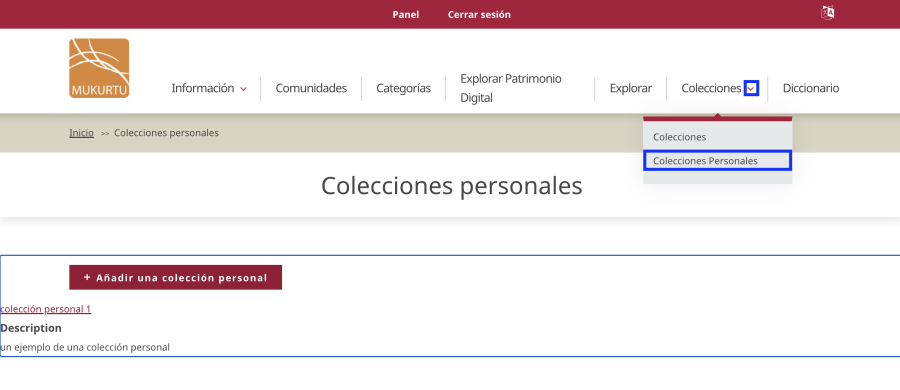
Task: Click the Colecciones personales page heading
Action: pyautogui.click(x=451, y=186)
